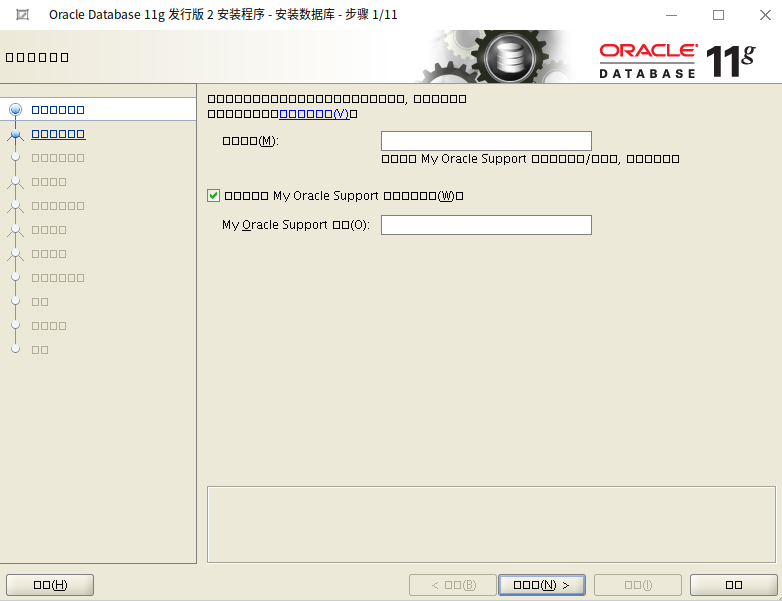Select the highlighted first step in sidebar

click(58, 110)
